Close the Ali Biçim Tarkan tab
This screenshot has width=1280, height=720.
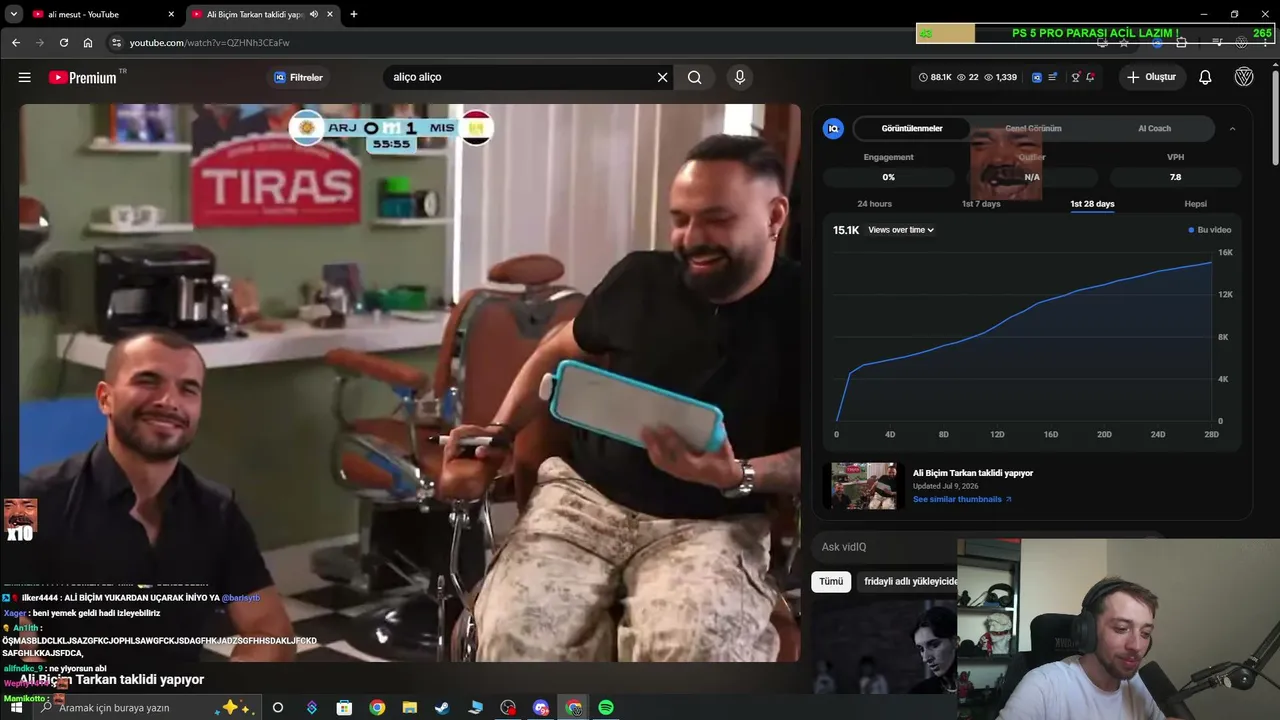[x=330, y=14]
